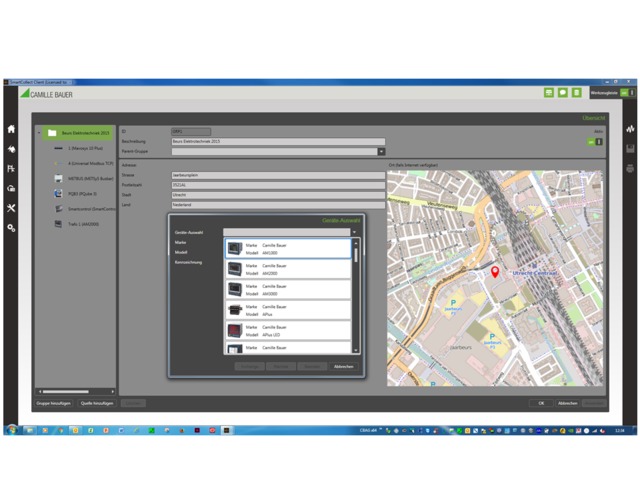Open the Geräte-Auswahl combo box arrow
The image size is (640, 480).
[x=354, y=232]
